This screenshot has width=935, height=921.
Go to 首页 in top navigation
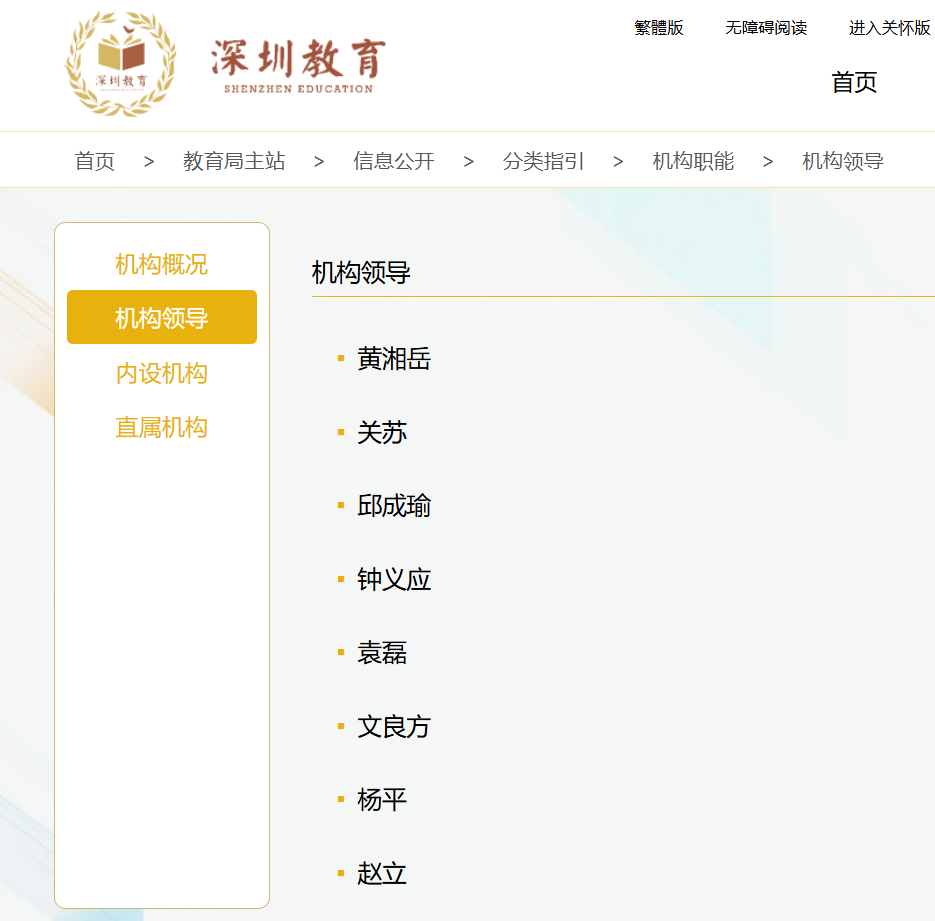(854, 82)
